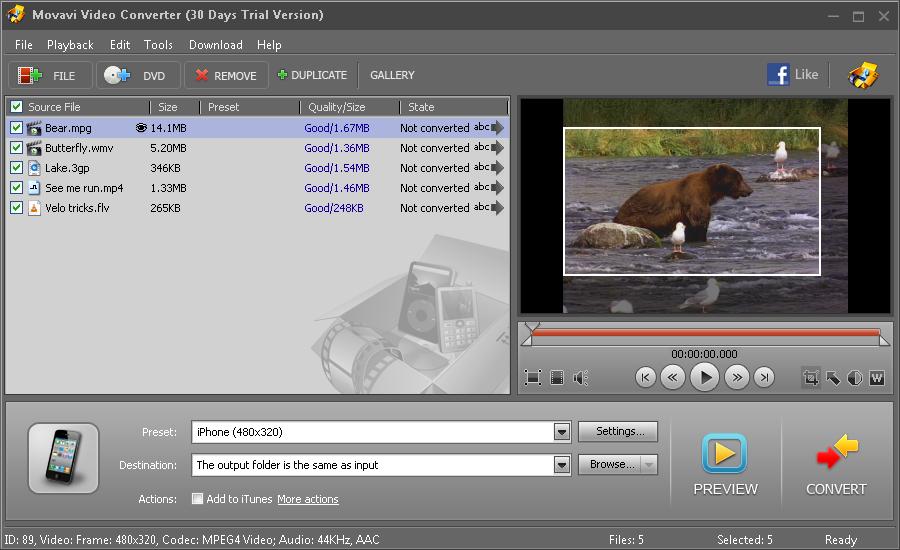Click the Size column header

pos(174,107)
